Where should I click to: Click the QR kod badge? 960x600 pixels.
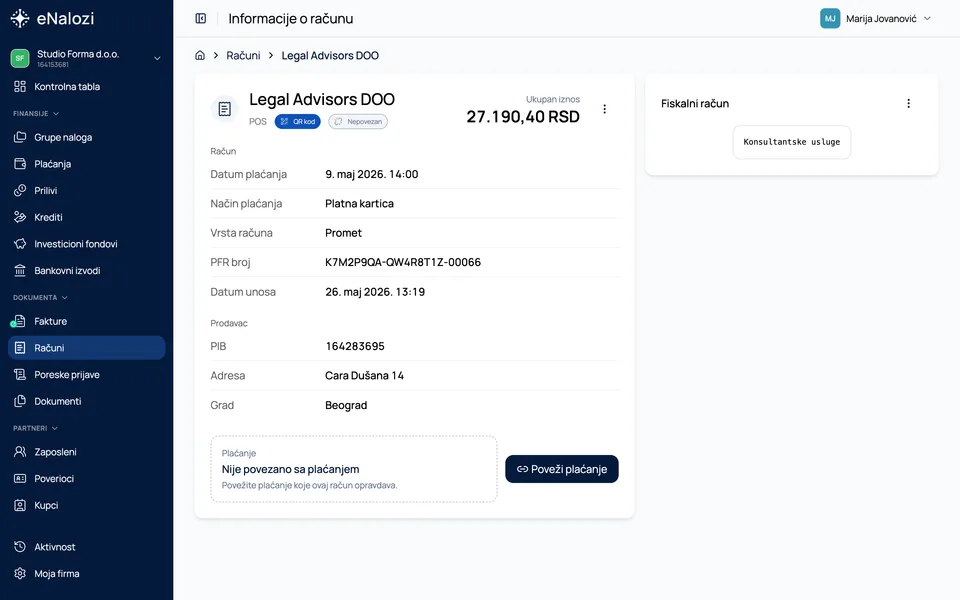pos(298,121)
